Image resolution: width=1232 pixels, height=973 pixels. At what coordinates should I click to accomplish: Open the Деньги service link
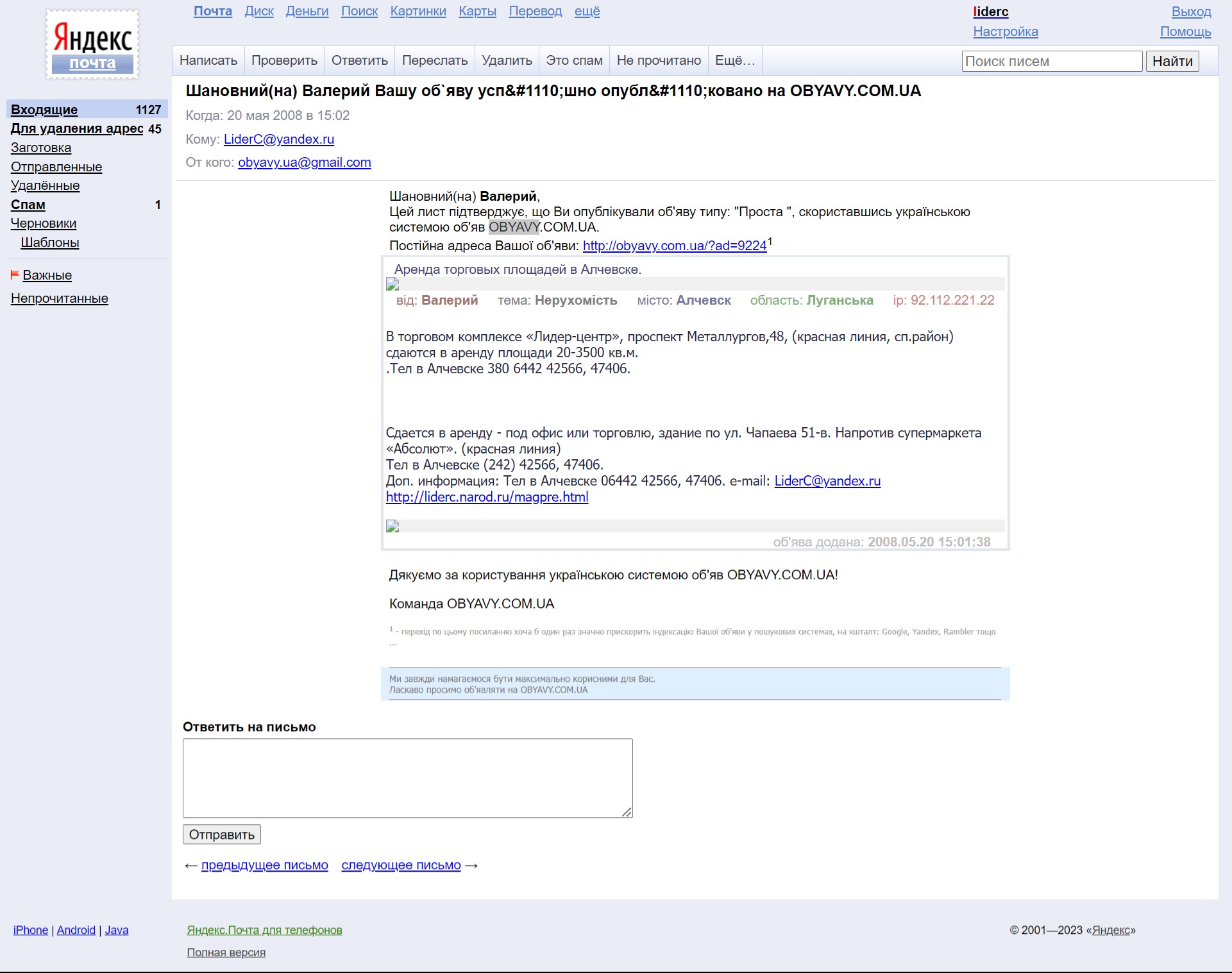tap(307, 12)
